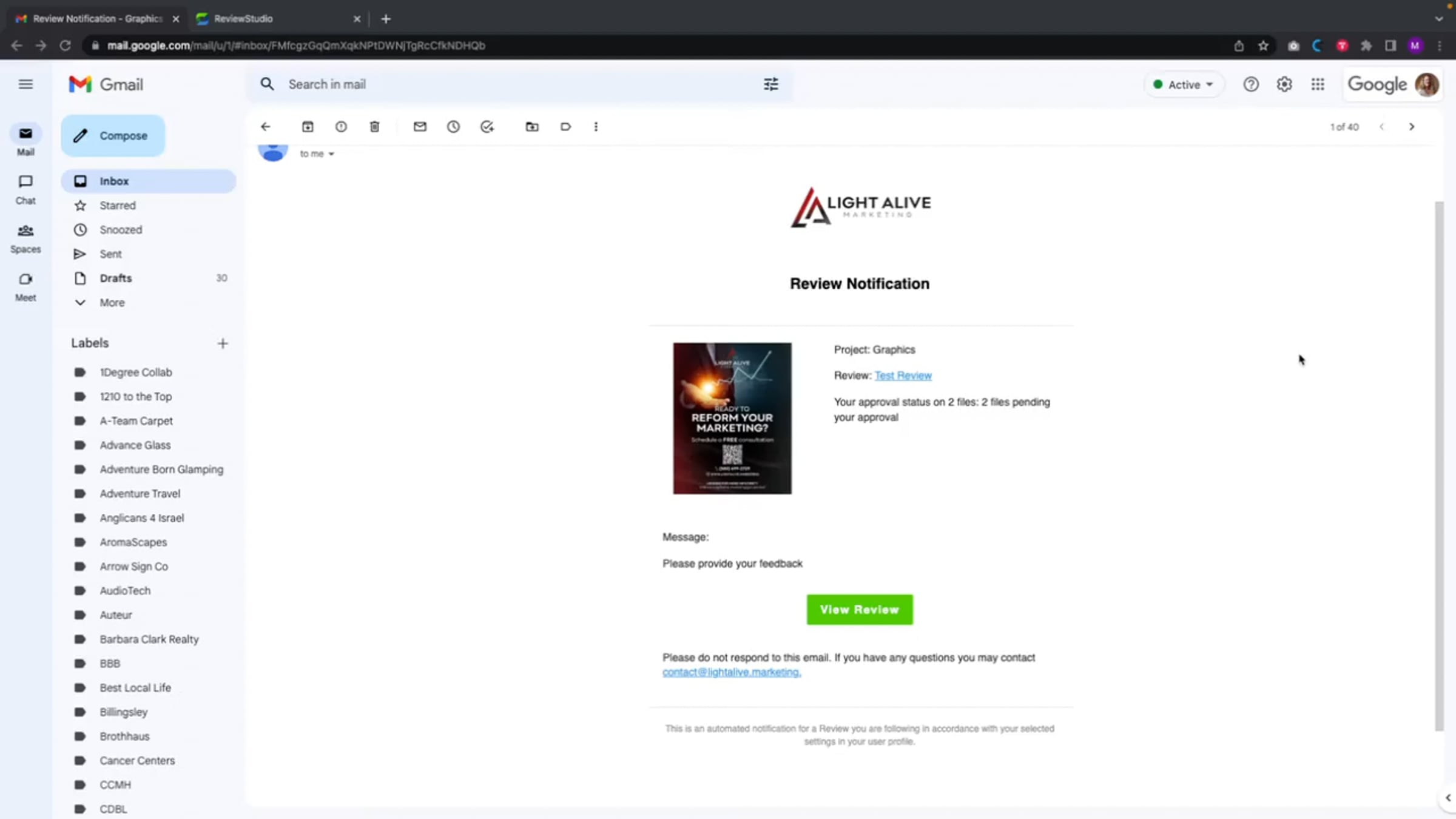The width and height of the screenshot is (1456, 819).
Task: Open the Drafts folder
Action: click(x=115, y=278)
